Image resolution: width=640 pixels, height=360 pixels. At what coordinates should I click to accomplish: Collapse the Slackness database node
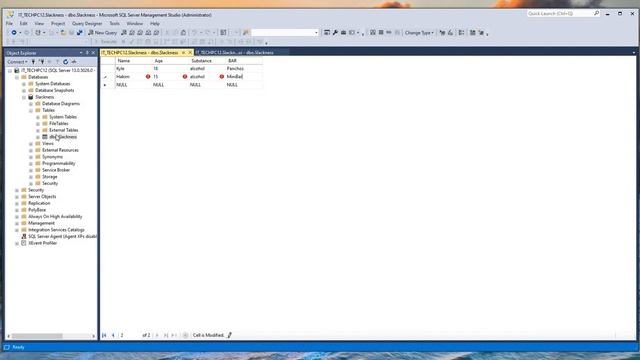(24, 97)
